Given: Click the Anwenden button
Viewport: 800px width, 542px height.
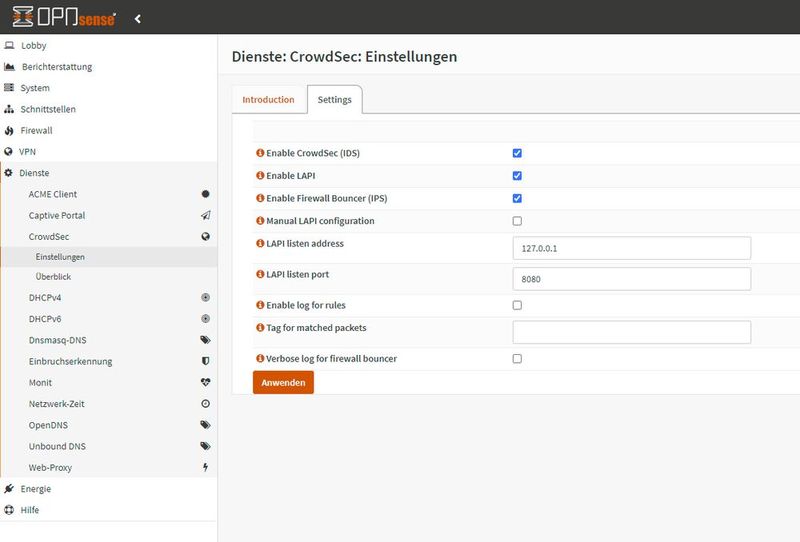Looking at the screenshot, I should [x=283, y=382].
